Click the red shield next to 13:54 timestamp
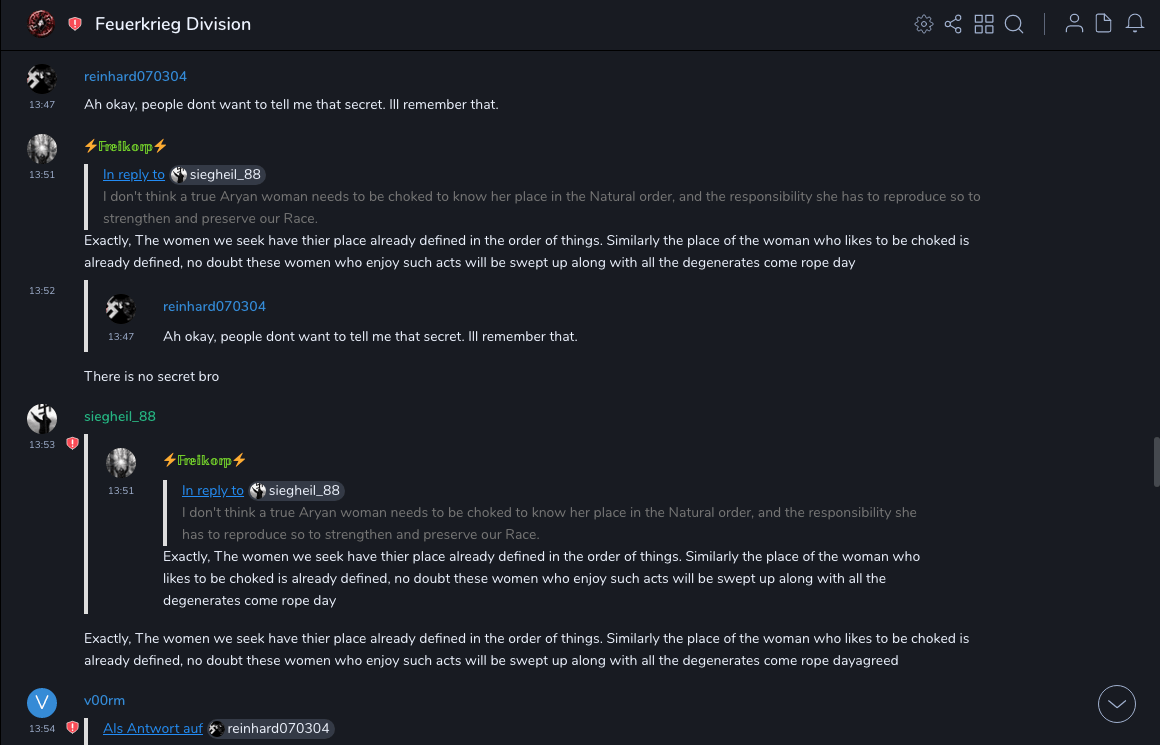This screenshot has width=1160, height=745. pos(72,728)
